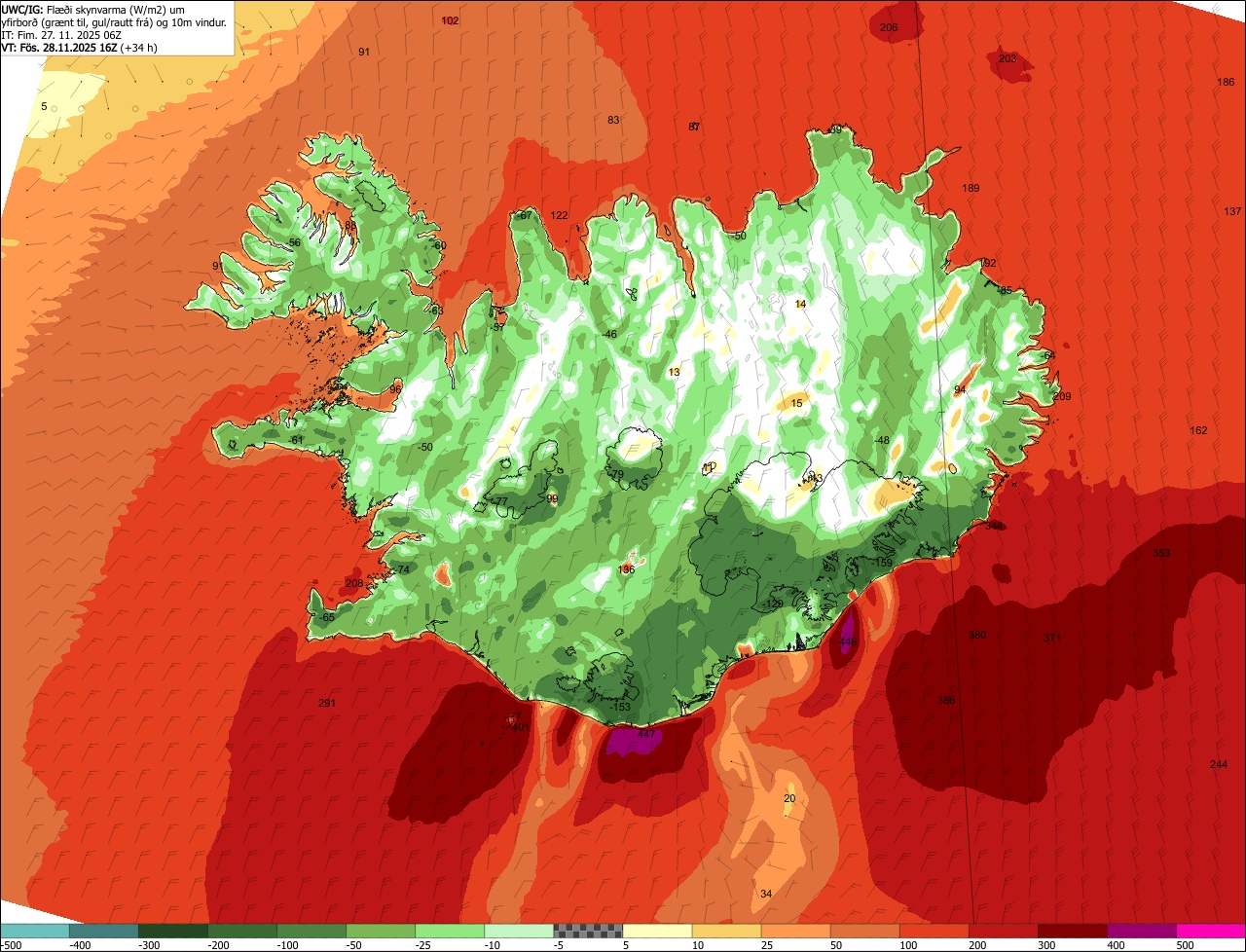Click the '13' value in central Iceland

(674, 372)
